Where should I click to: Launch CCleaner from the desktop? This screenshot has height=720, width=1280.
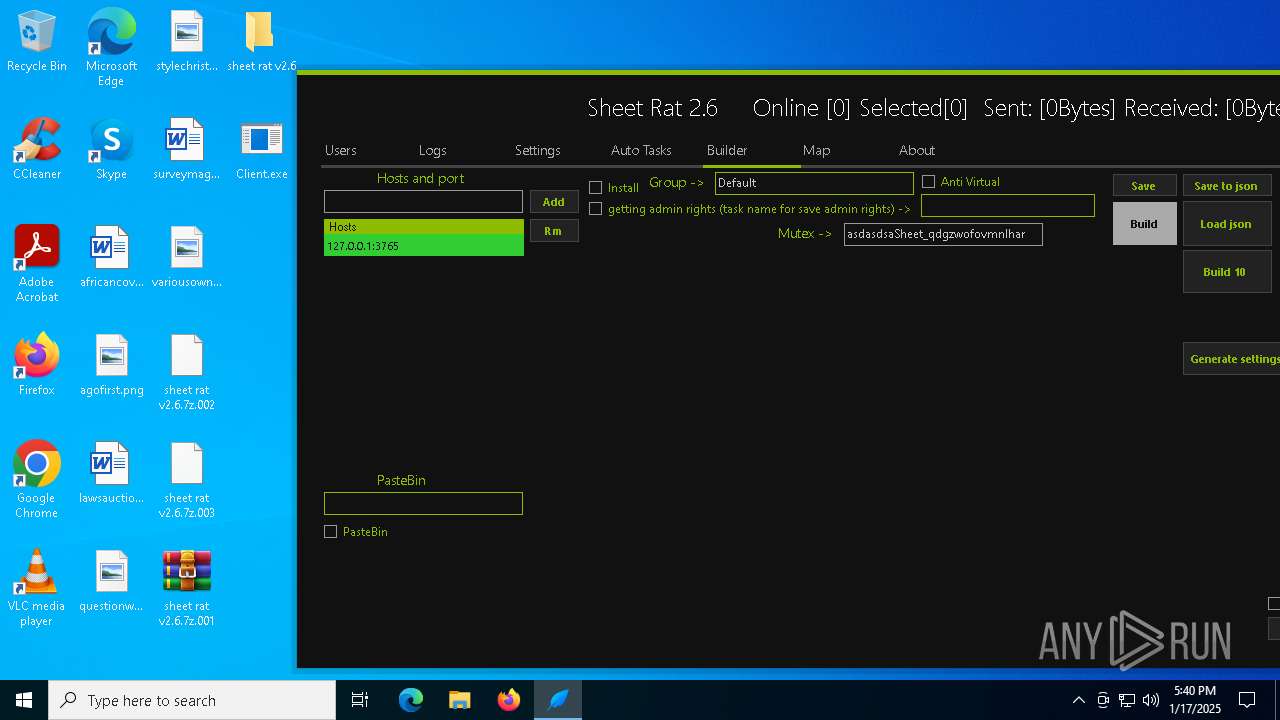[x=37, y=150]
